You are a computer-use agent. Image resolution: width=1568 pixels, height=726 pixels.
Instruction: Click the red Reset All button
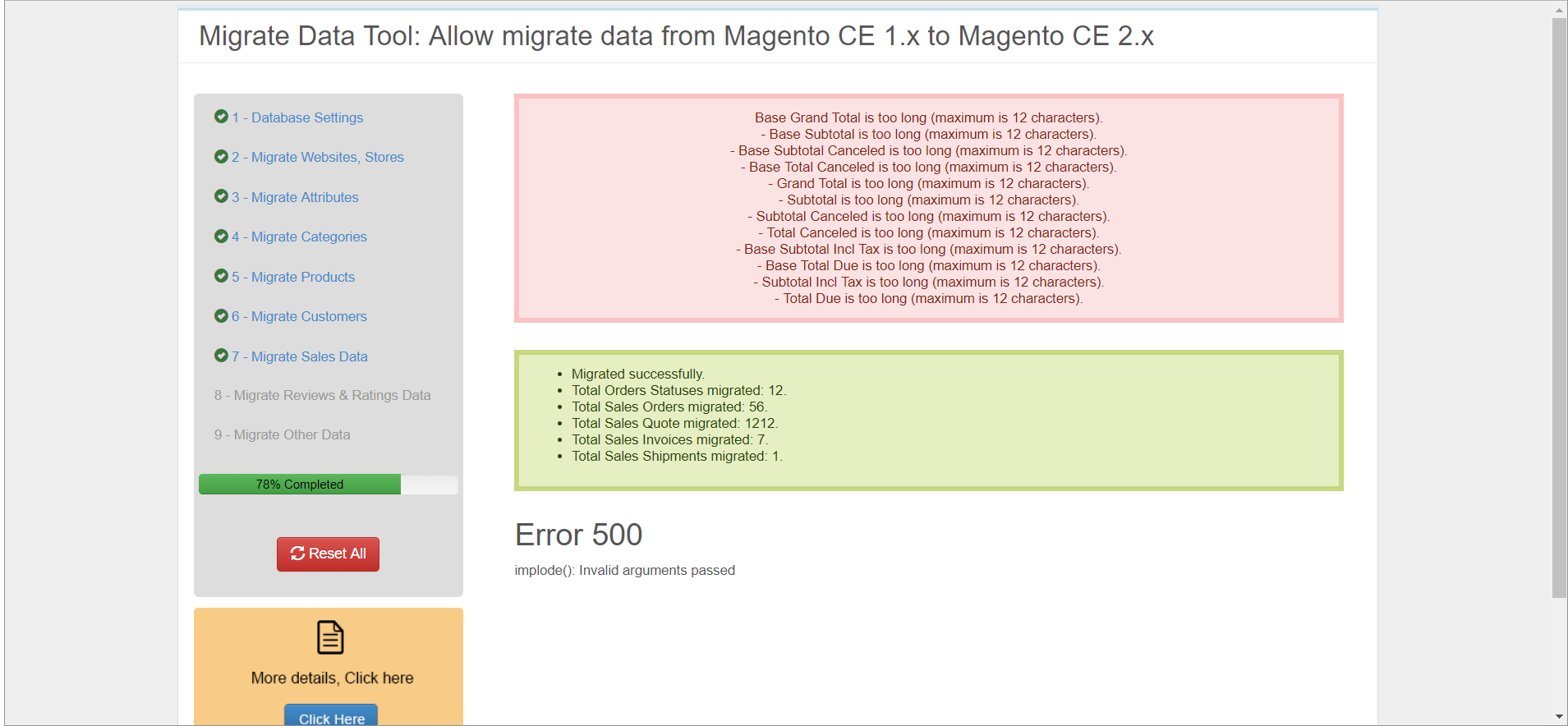(328, 554)
